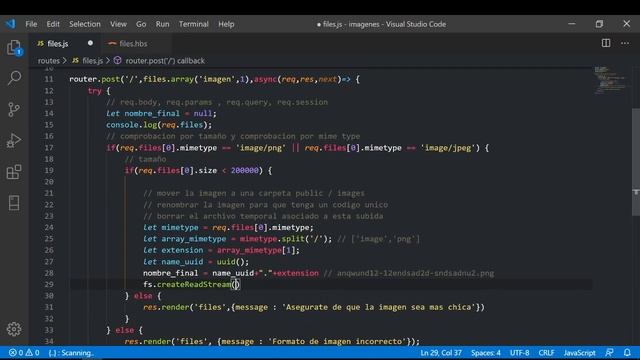
Task: Click the code minimap preview
Action: pos(610,80)
